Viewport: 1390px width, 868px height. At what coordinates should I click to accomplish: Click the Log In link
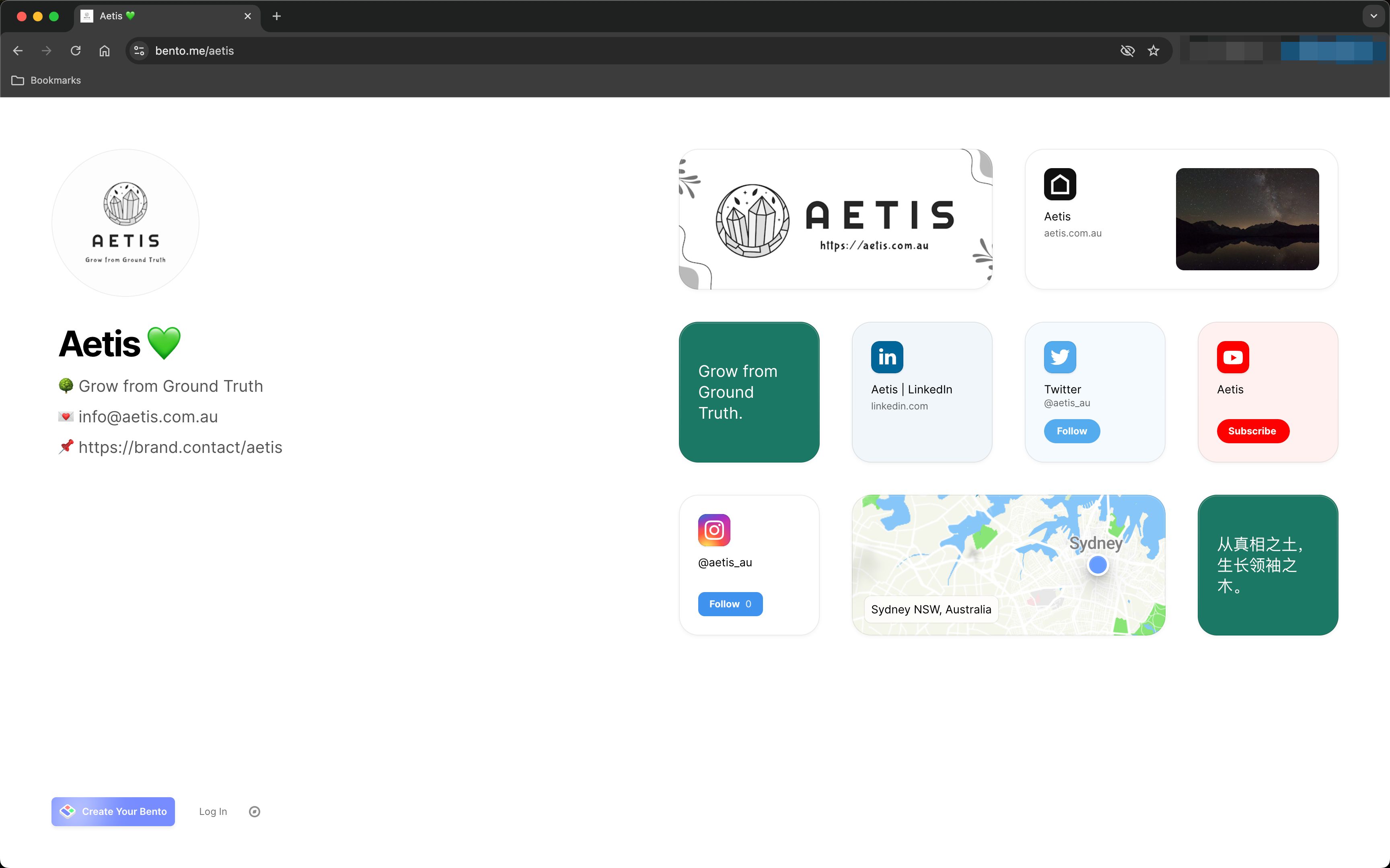(213, 811)
